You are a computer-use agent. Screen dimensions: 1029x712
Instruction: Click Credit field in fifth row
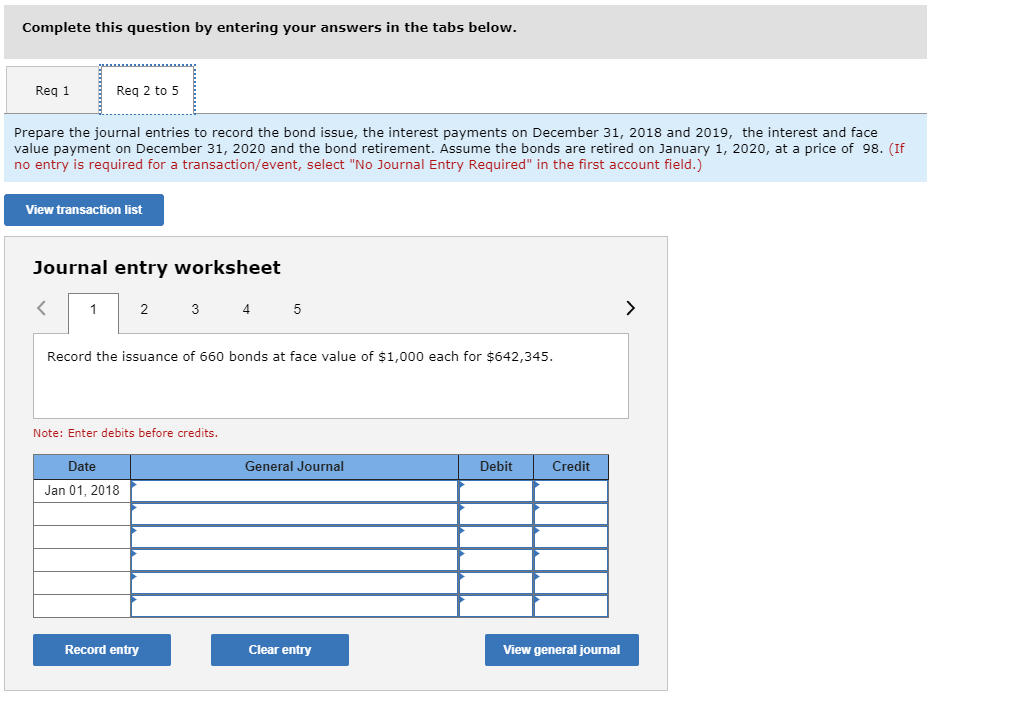coord(571,583)
